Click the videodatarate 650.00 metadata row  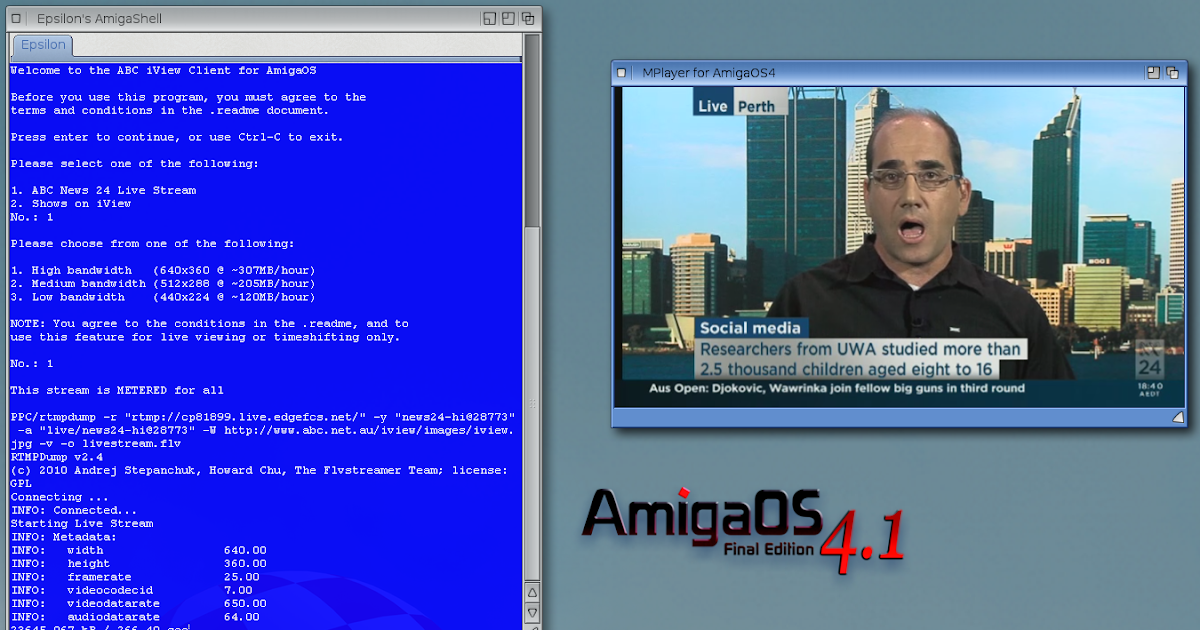pyautogui.click(x=139, y=604)
